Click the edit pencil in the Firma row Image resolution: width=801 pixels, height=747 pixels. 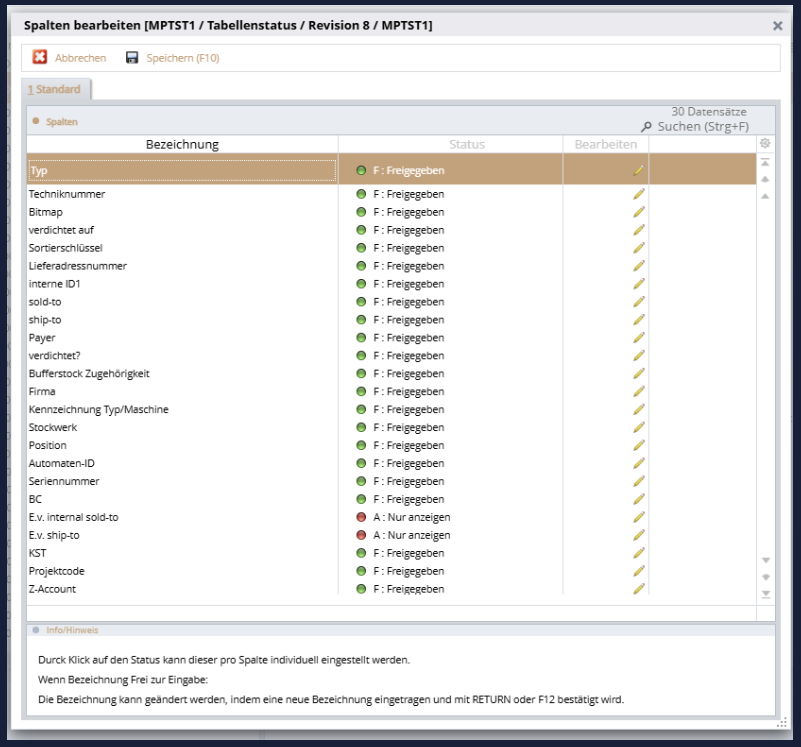638,392
